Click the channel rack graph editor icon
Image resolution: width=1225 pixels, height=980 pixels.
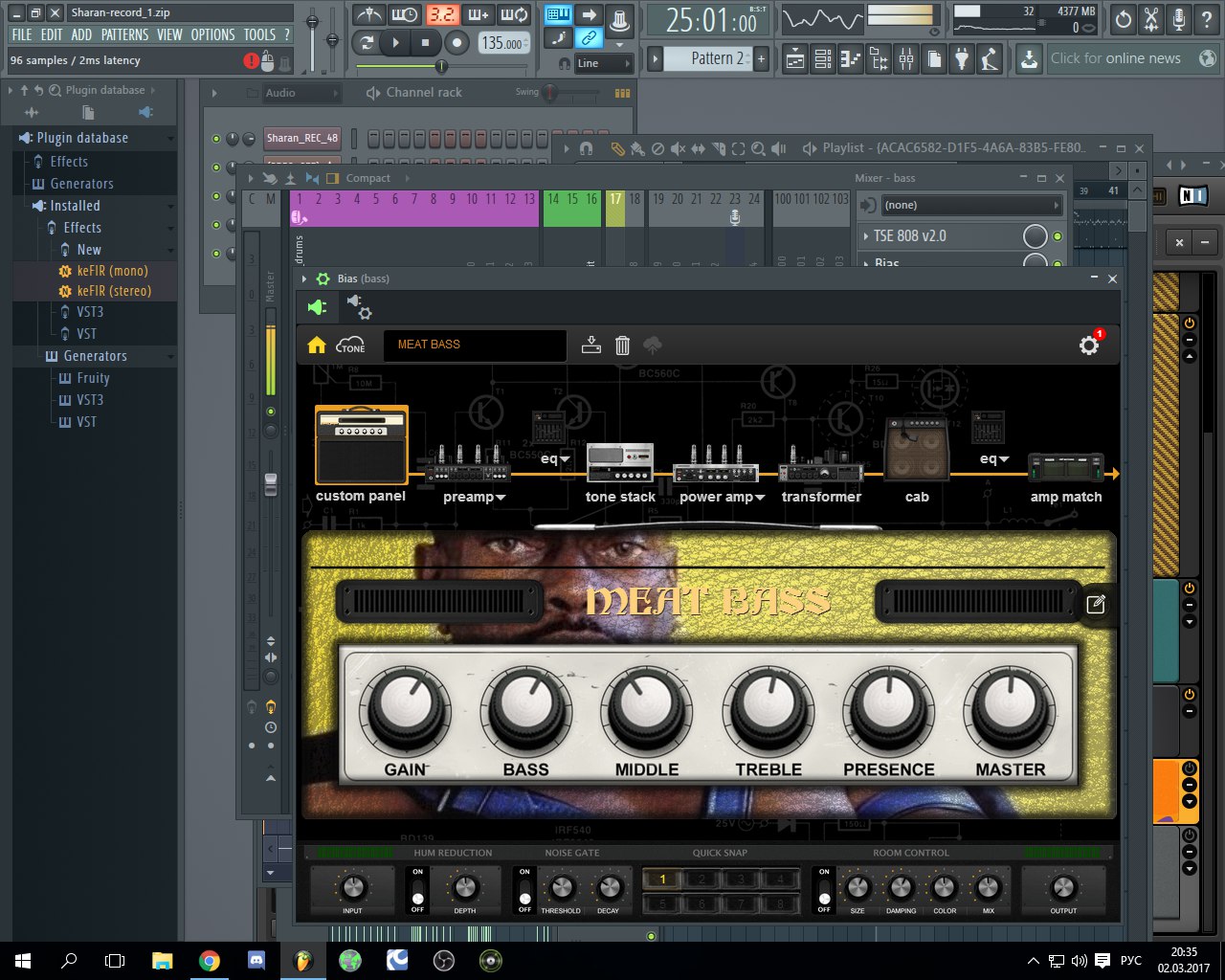(622, 93)
